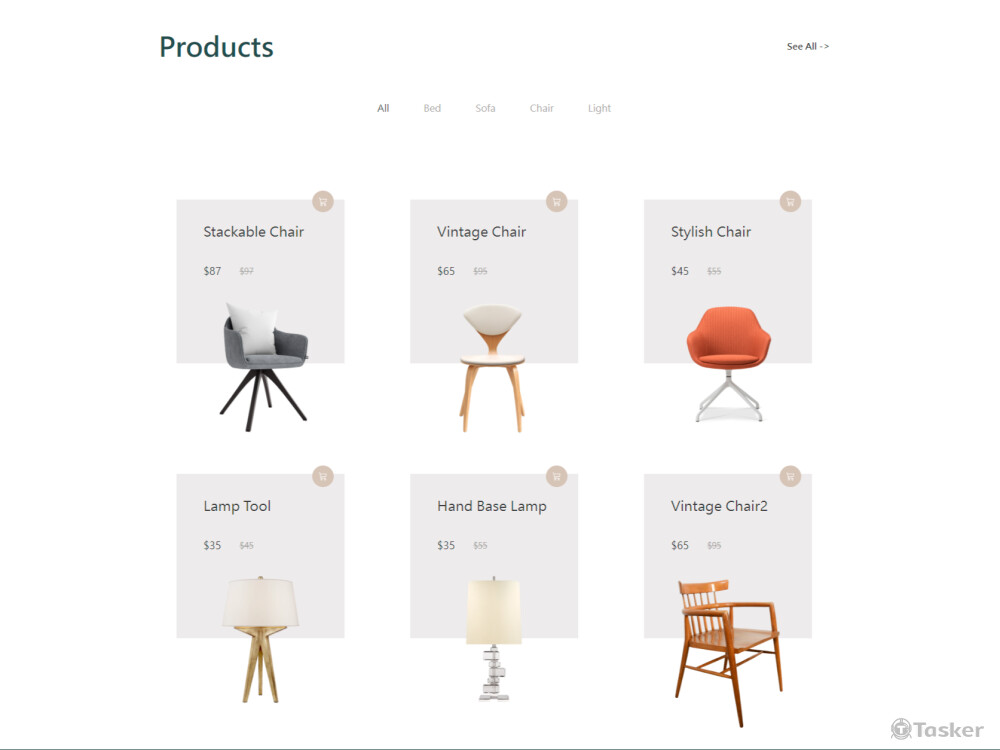
Task: Add Stackable Chair to cart icon
Action: [323, 202]
